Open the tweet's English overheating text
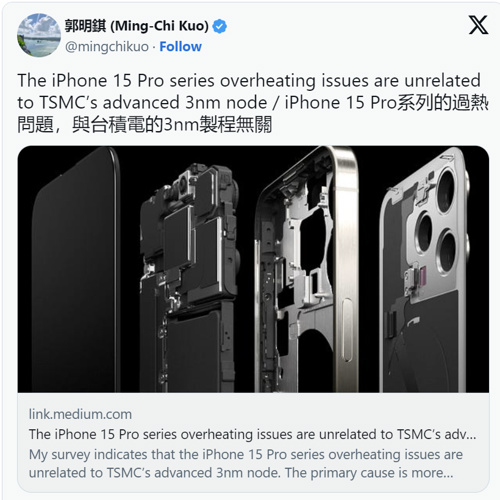 click(x=249, y=91)
